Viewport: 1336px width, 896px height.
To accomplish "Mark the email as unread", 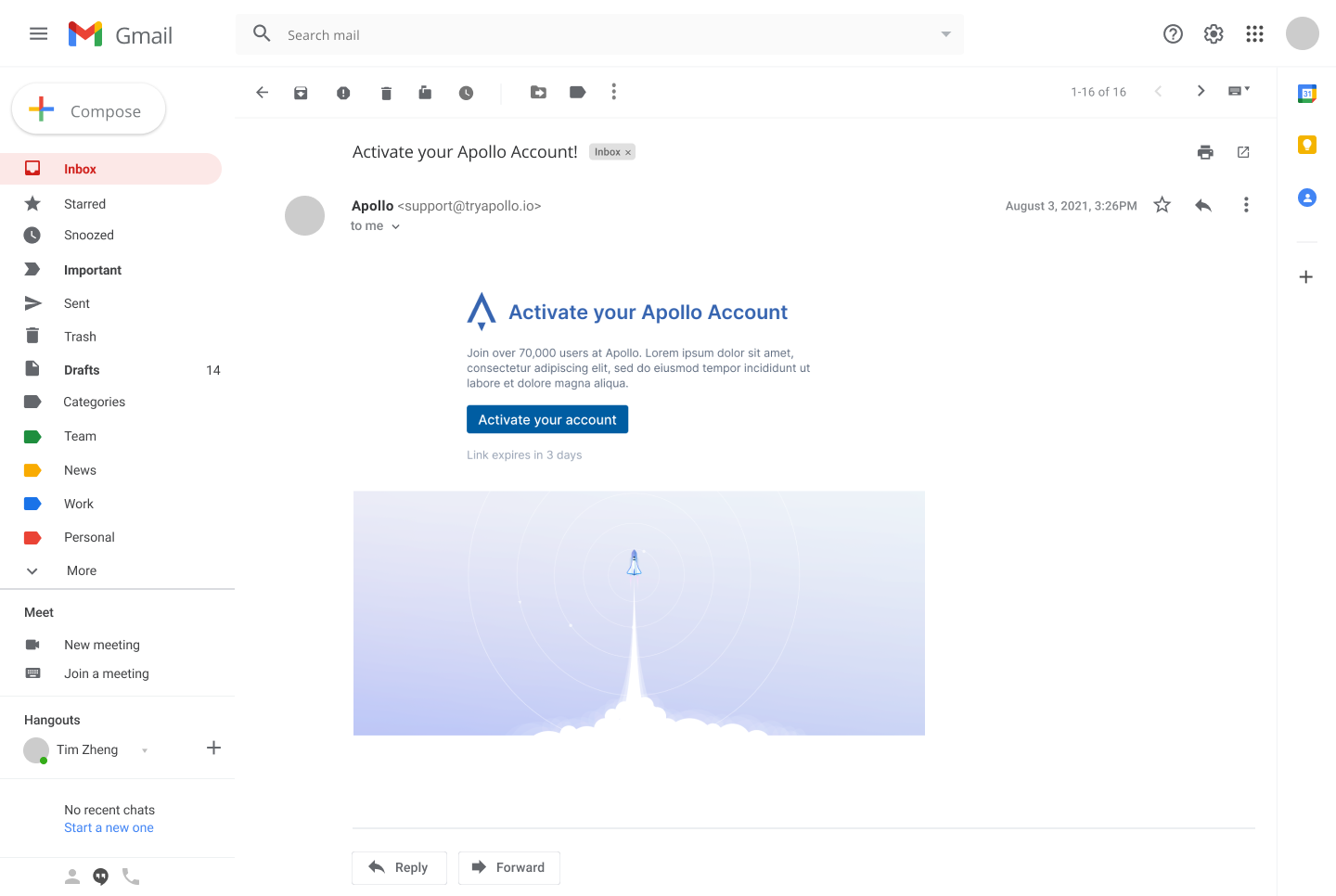I will pyautogui.click(x=425, y=92).
